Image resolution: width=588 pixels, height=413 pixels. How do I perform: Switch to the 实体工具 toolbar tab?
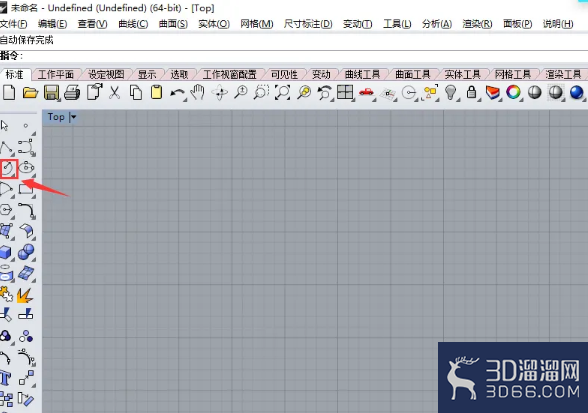click(462, 74)
